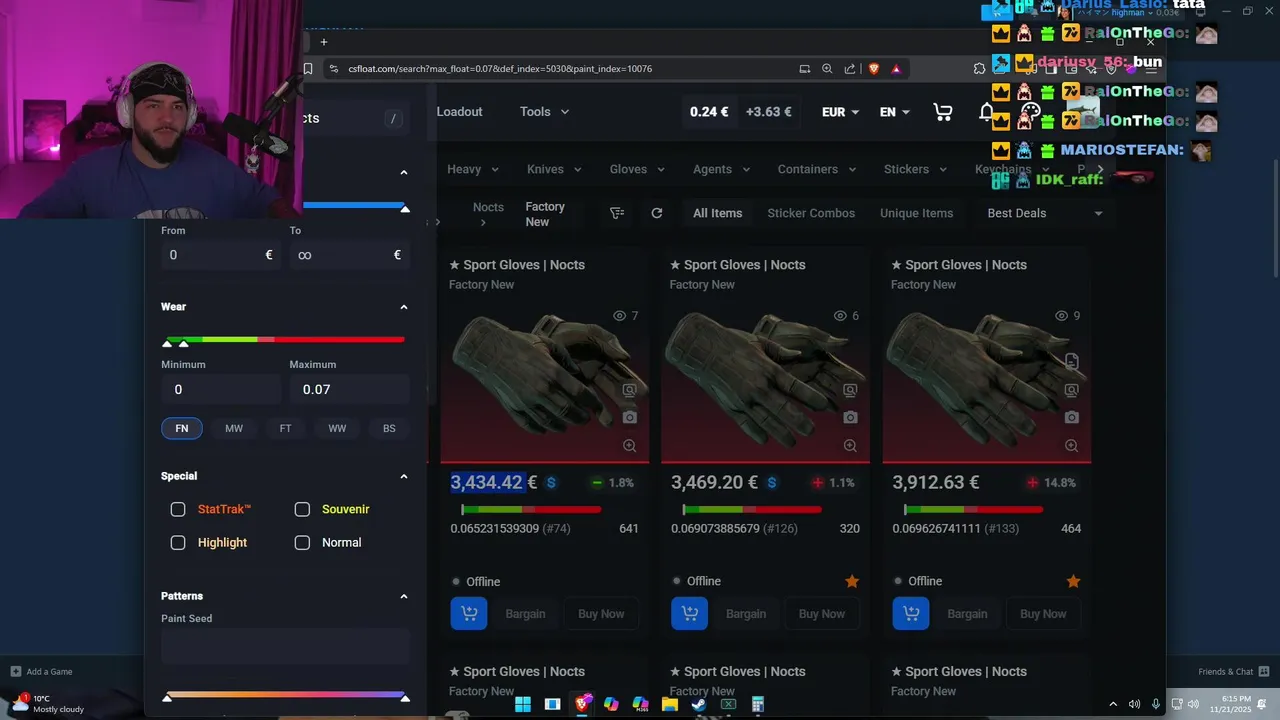Expand the Stickers category dropdown
Screen dimensions: 1280x720
(915, 169)
